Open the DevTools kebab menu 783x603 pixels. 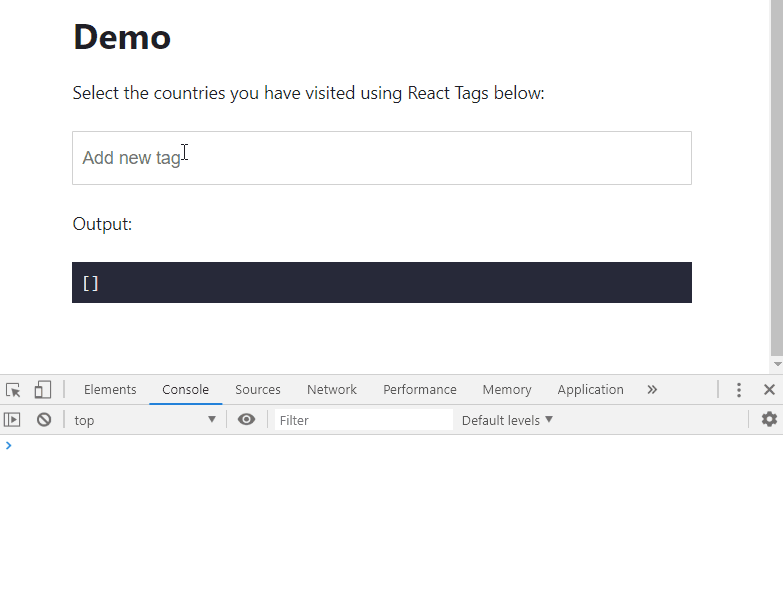739,390
